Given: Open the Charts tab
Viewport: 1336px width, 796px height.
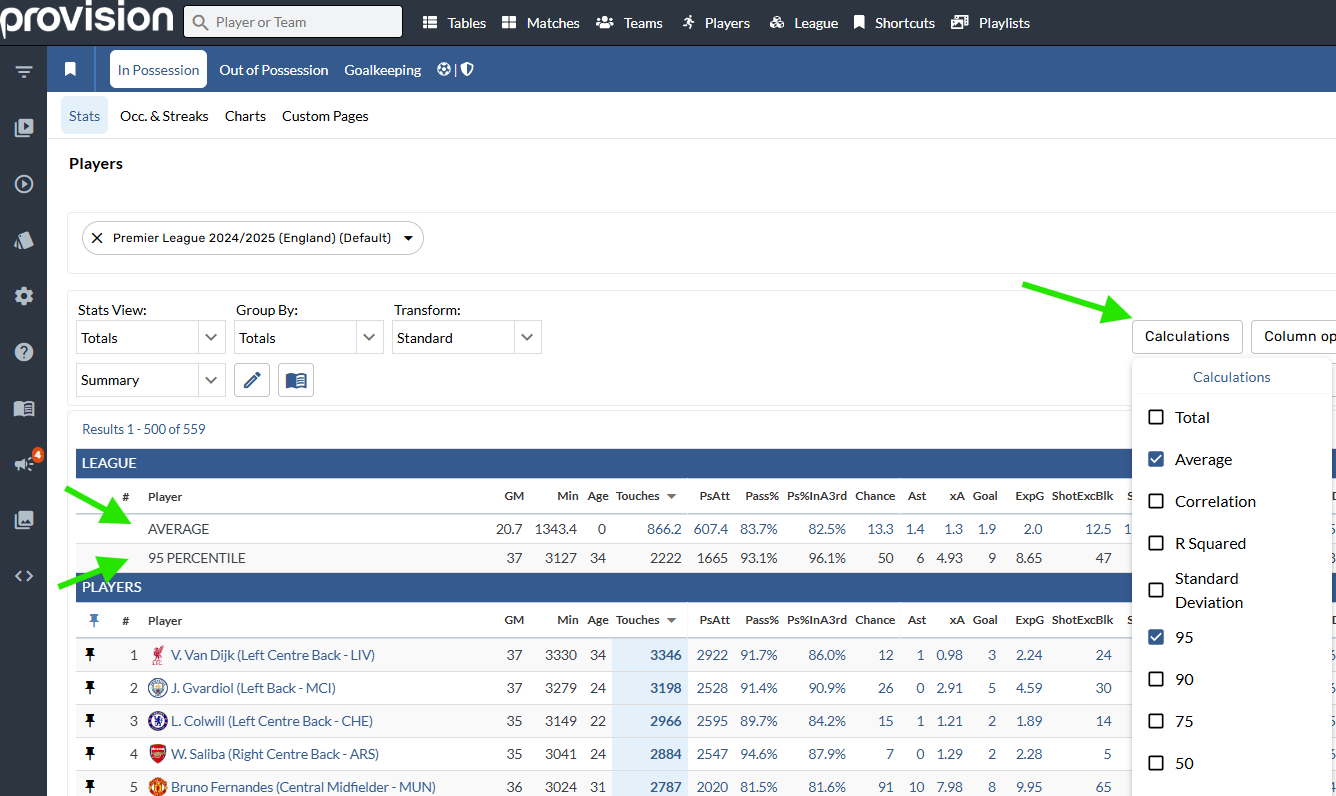Looking at the screenshot, I should click(245, 116).
